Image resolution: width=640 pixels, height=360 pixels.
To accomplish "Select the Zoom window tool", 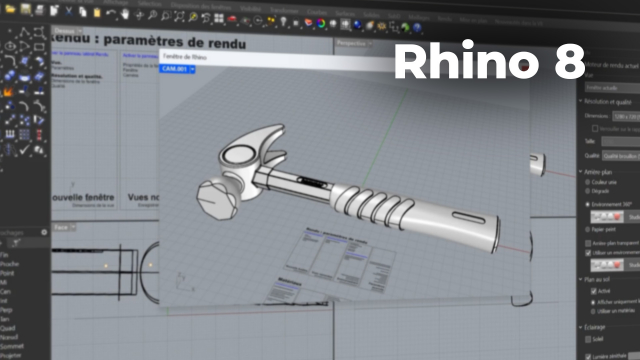I will point(166,16).
